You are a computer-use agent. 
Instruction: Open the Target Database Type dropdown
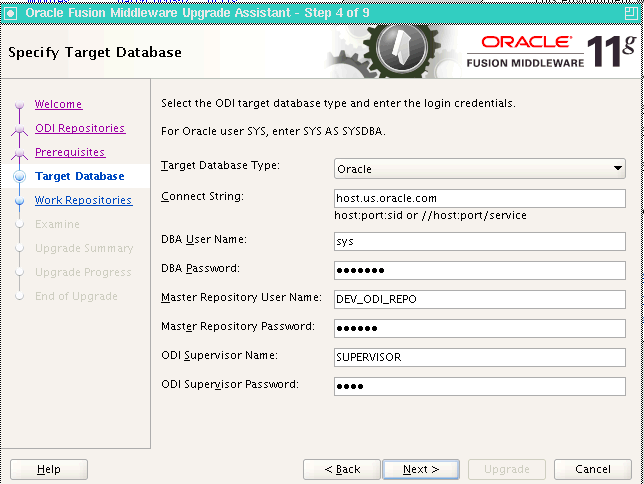(x=480, y=169)
